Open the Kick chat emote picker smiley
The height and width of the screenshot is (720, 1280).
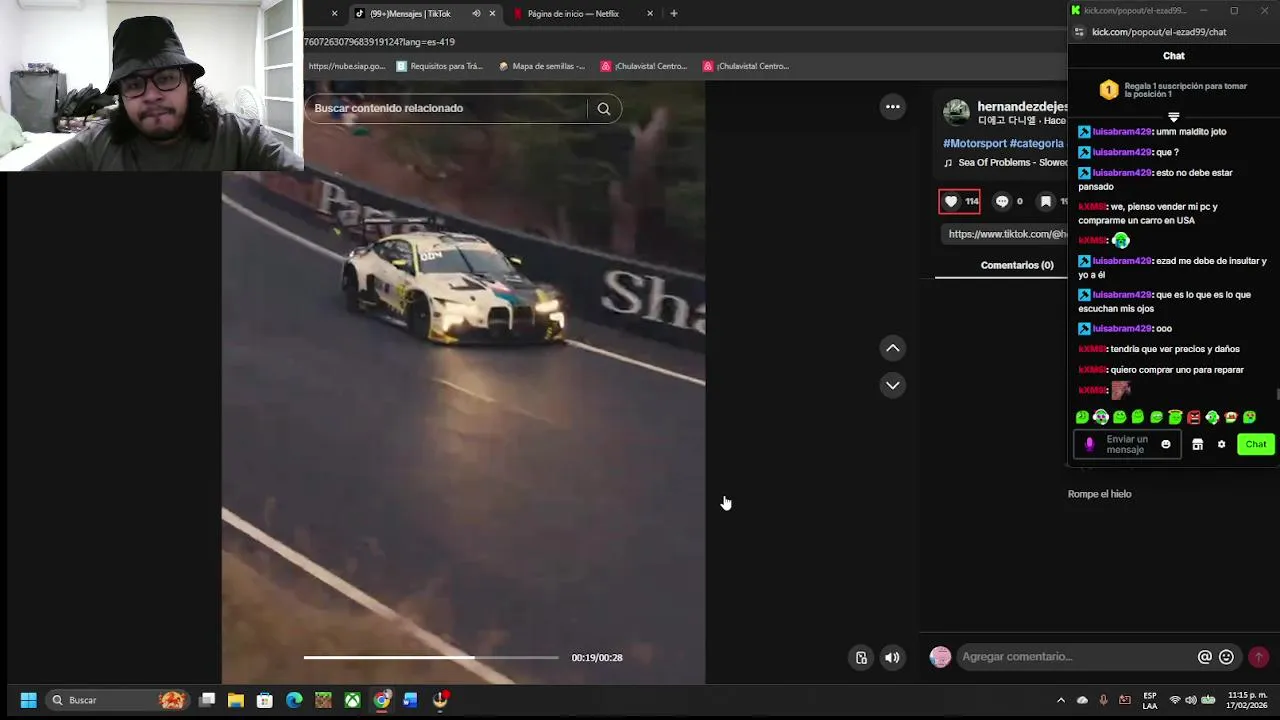[x=1166, y=445]
